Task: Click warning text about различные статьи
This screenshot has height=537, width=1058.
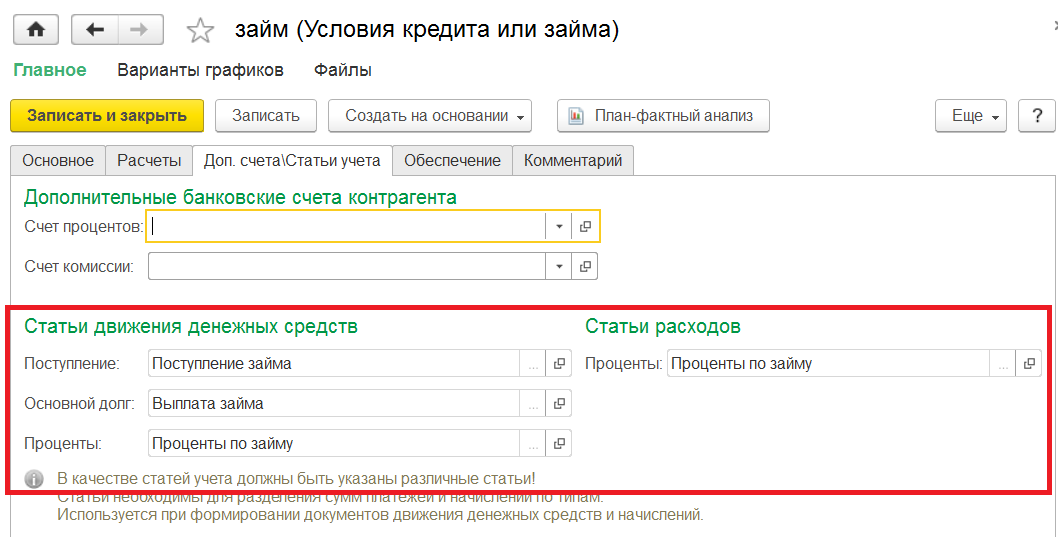Action: tap(296, 479)
